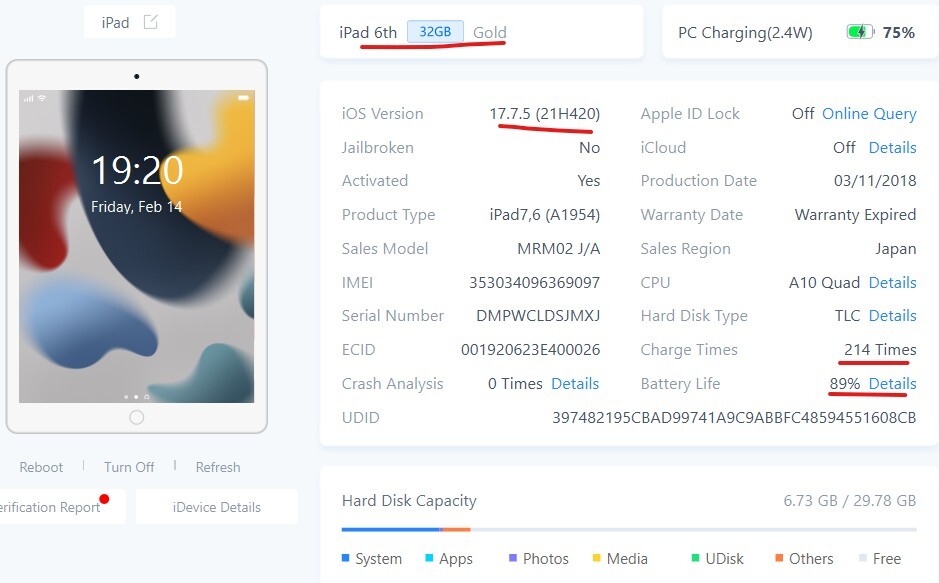Click the production date 03/11/2018
The width and height of the screenshot is (939, 583).
click(875, 181)
